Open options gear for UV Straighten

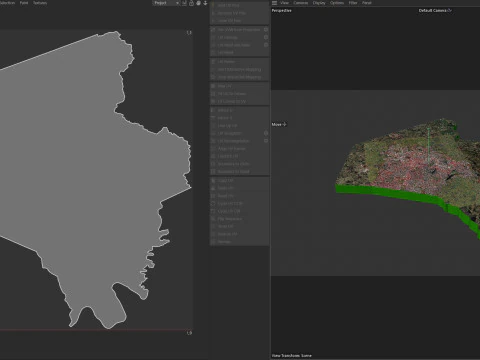(x=266, y=133)
